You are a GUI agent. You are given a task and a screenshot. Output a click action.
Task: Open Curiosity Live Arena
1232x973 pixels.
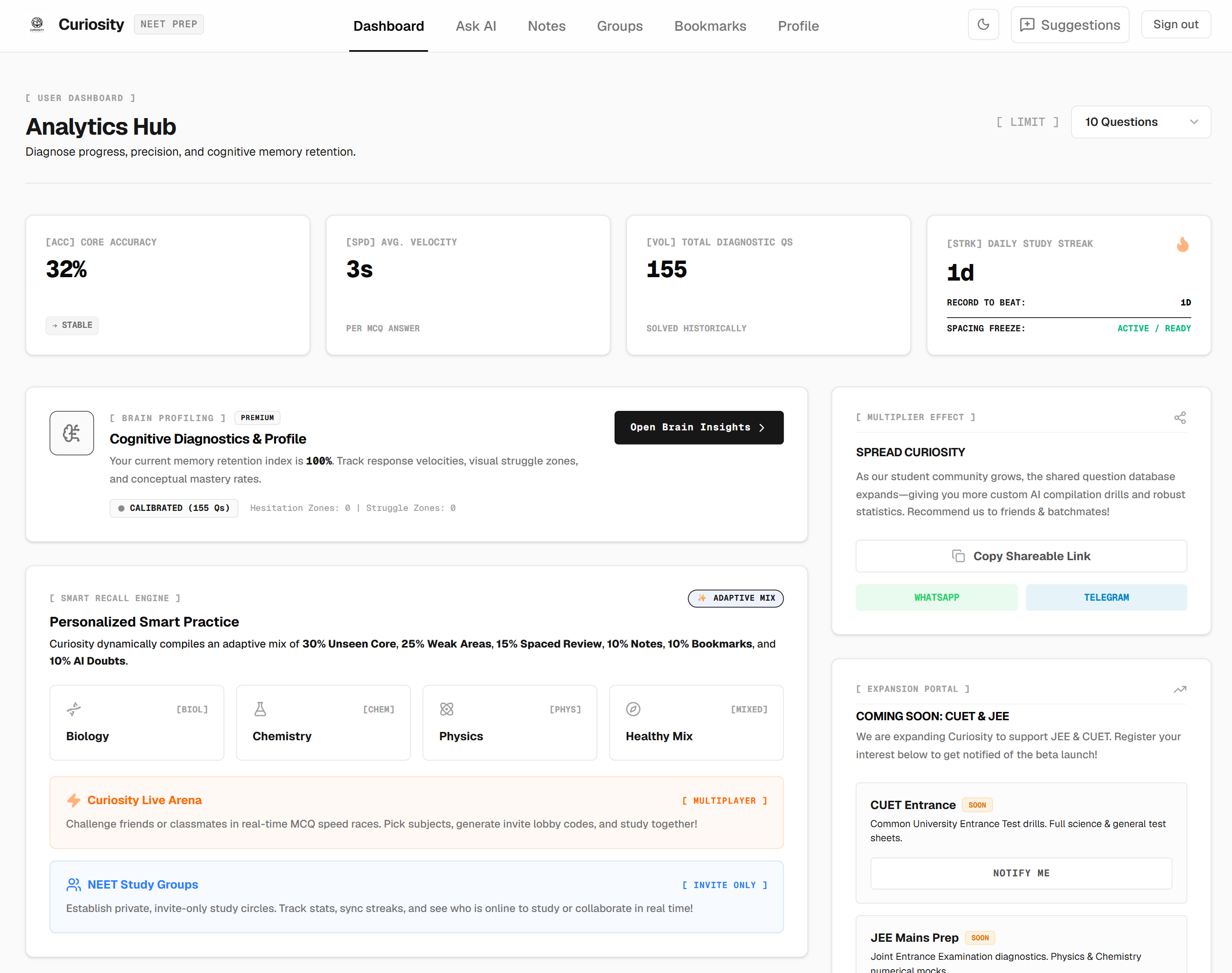point(416,812)
